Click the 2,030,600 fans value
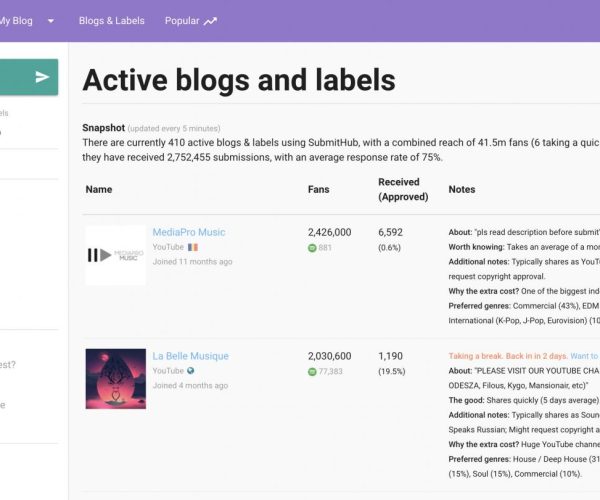This screenshot has width=600, height=500. click(329, 356)
